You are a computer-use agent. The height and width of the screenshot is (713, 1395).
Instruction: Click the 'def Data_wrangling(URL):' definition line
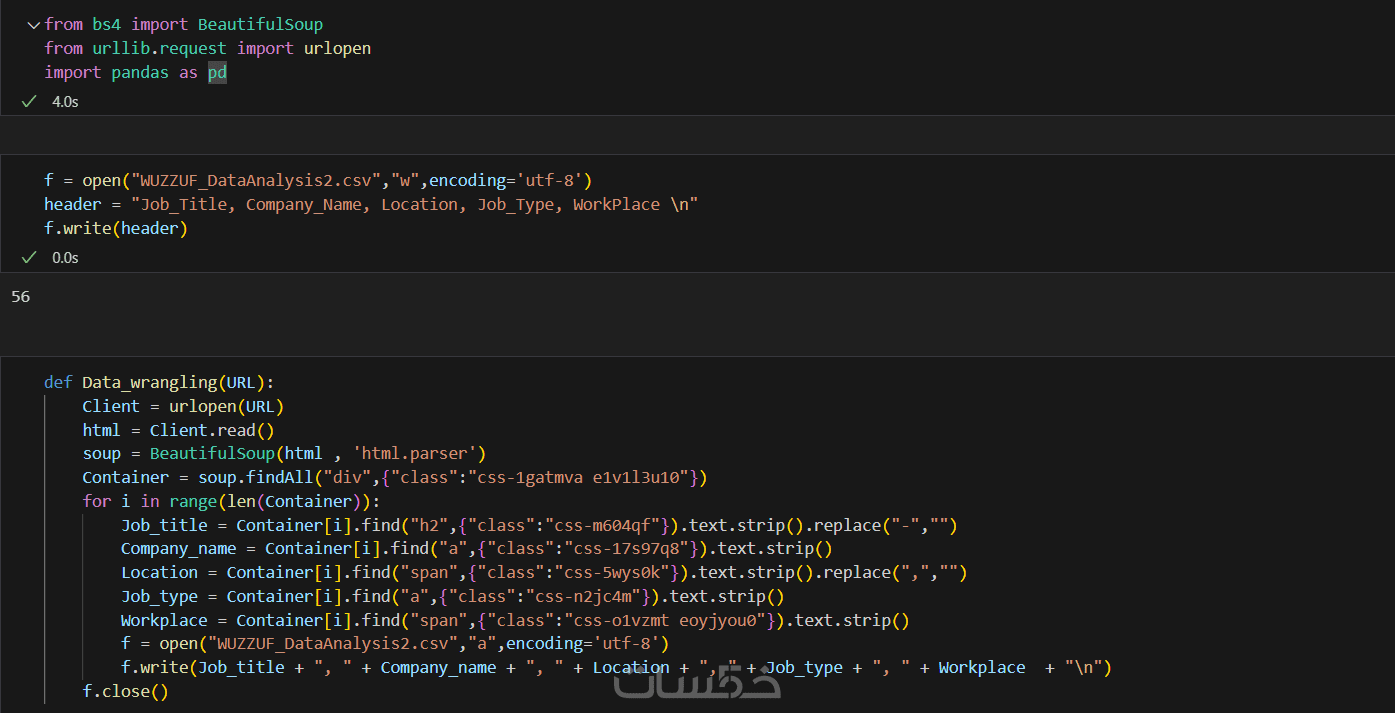coord(159,382)
